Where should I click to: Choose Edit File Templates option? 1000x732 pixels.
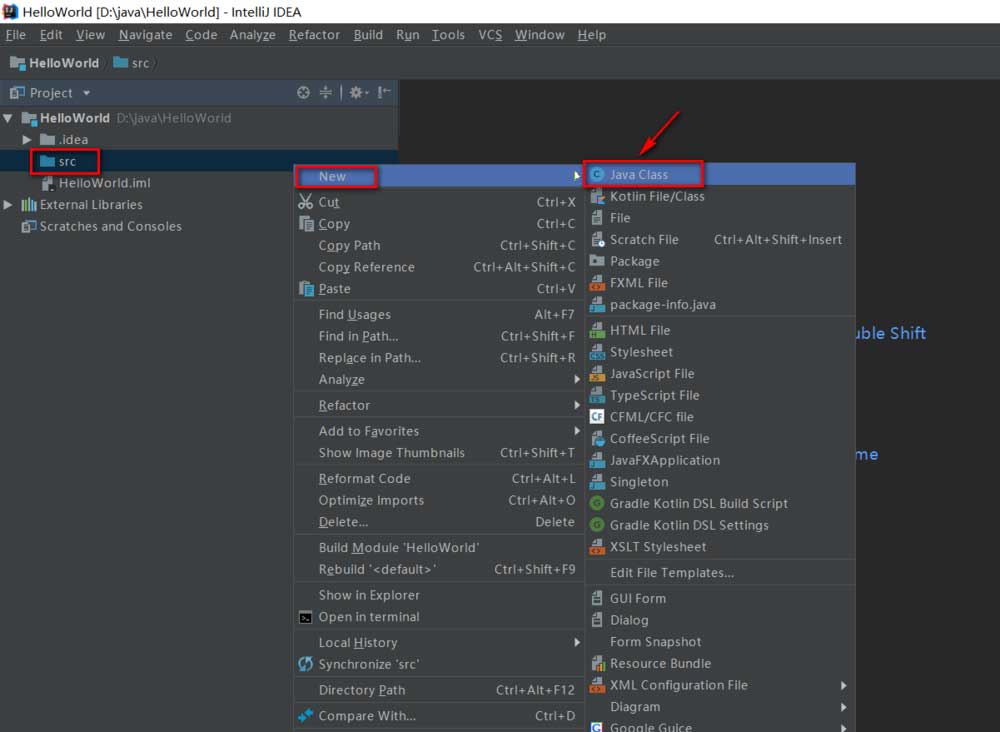[721, 573]
